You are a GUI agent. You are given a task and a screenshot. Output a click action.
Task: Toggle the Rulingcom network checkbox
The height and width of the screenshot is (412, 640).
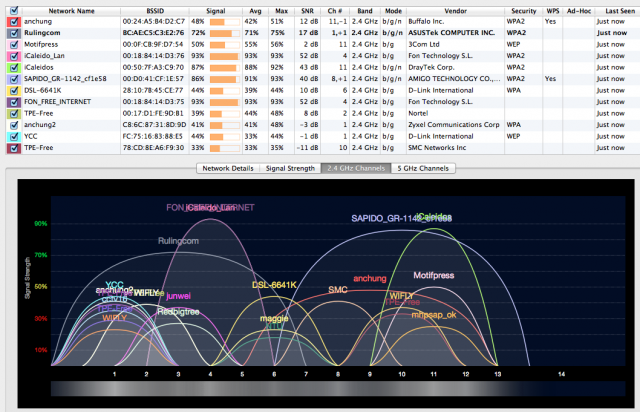pyautogui.click(x=14, y=33)
